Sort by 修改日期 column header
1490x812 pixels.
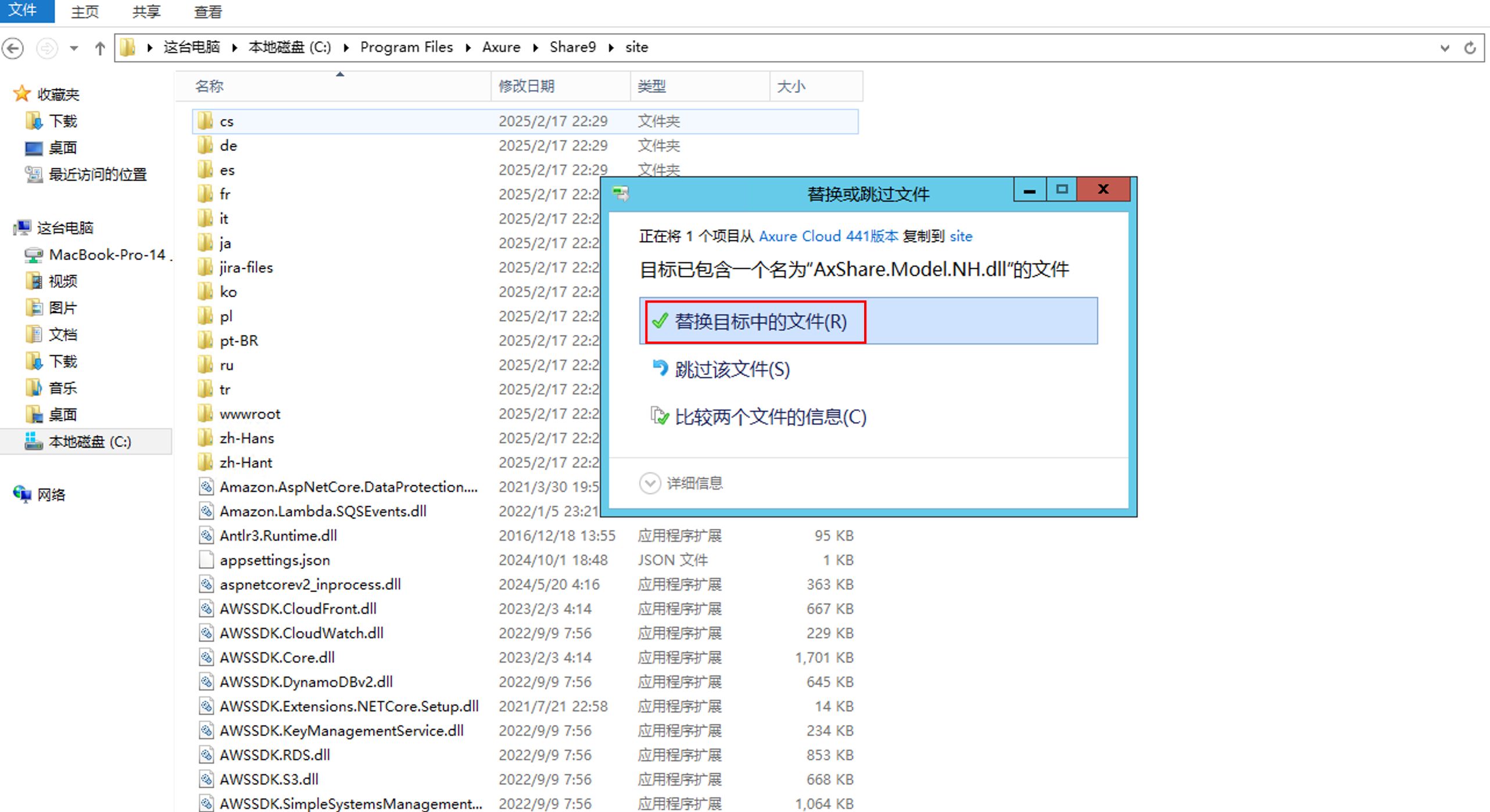(526, 87)
